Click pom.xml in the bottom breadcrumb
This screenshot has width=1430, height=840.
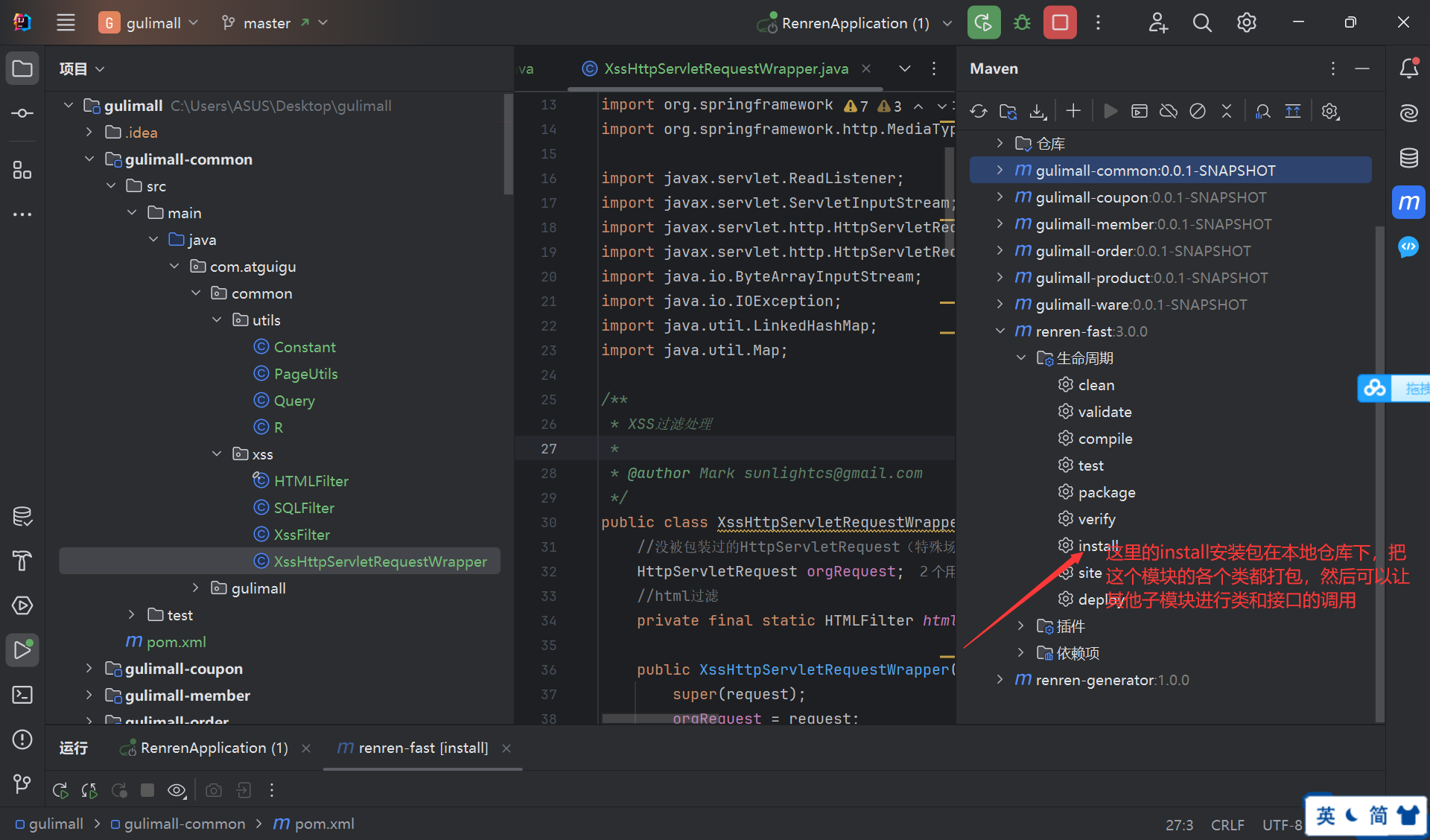pyautogui.click(x=324, y=824)
